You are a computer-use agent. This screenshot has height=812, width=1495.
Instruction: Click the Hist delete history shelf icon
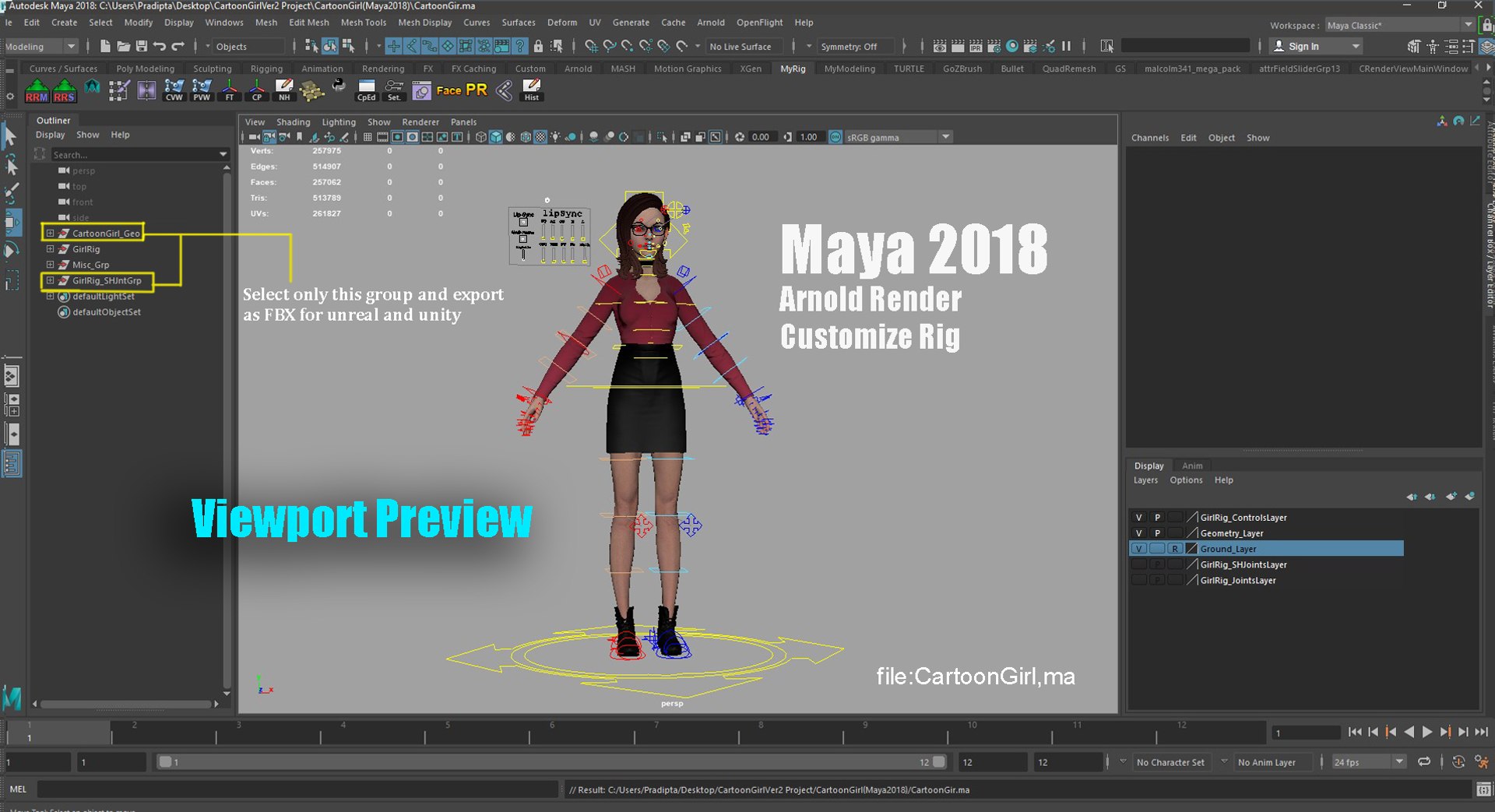[532, 90]
